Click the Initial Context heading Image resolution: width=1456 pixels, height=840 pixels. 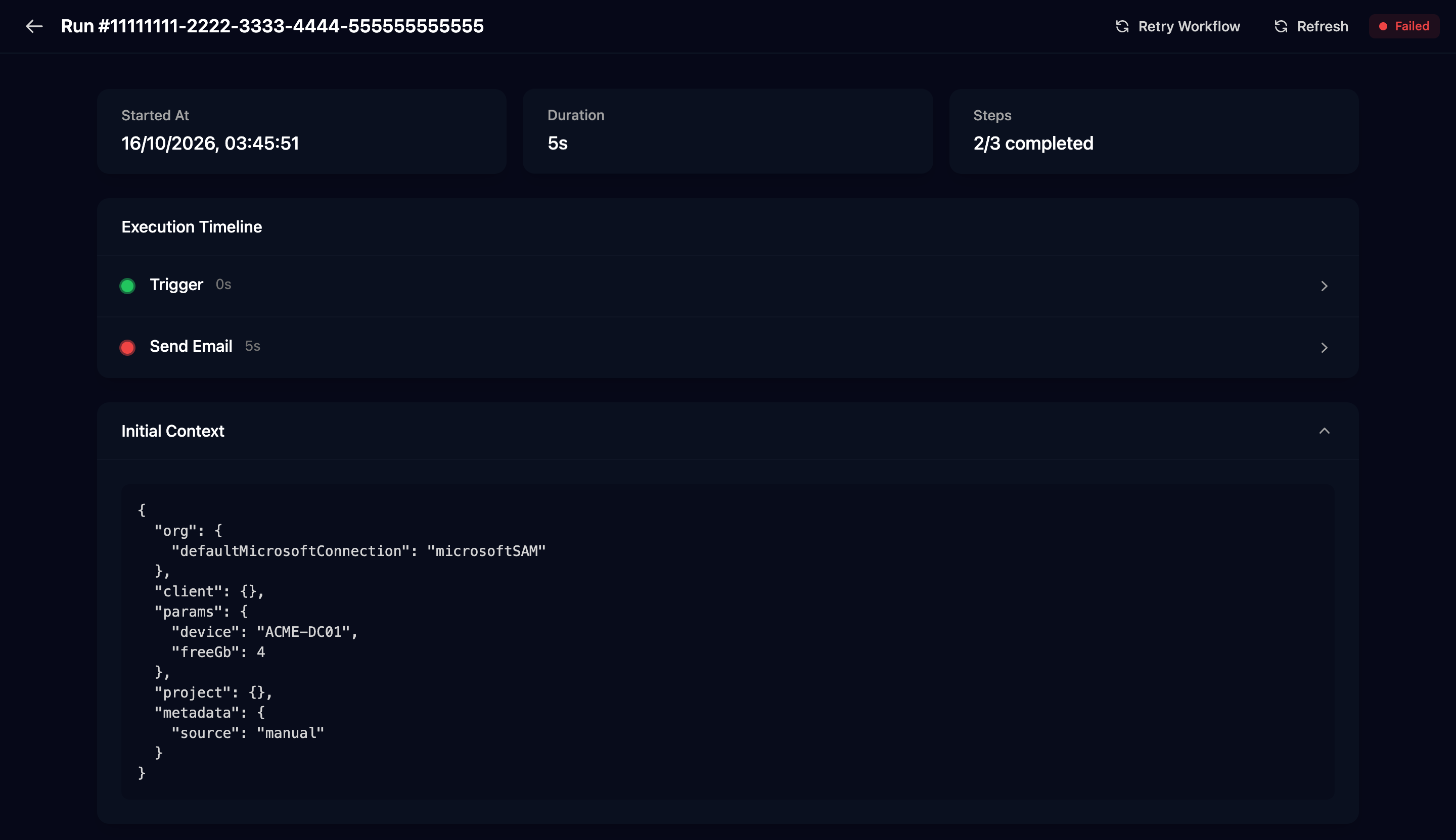click(172, 431)
